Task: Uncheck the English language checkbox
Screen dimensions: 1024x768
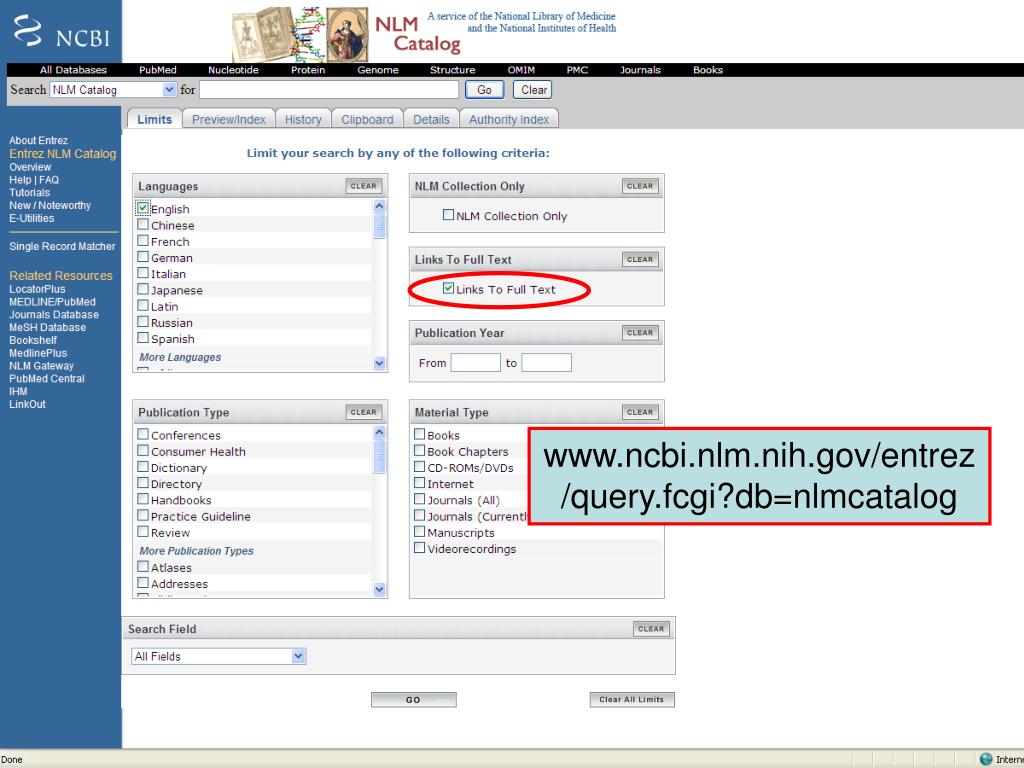Action: [143, 208]
